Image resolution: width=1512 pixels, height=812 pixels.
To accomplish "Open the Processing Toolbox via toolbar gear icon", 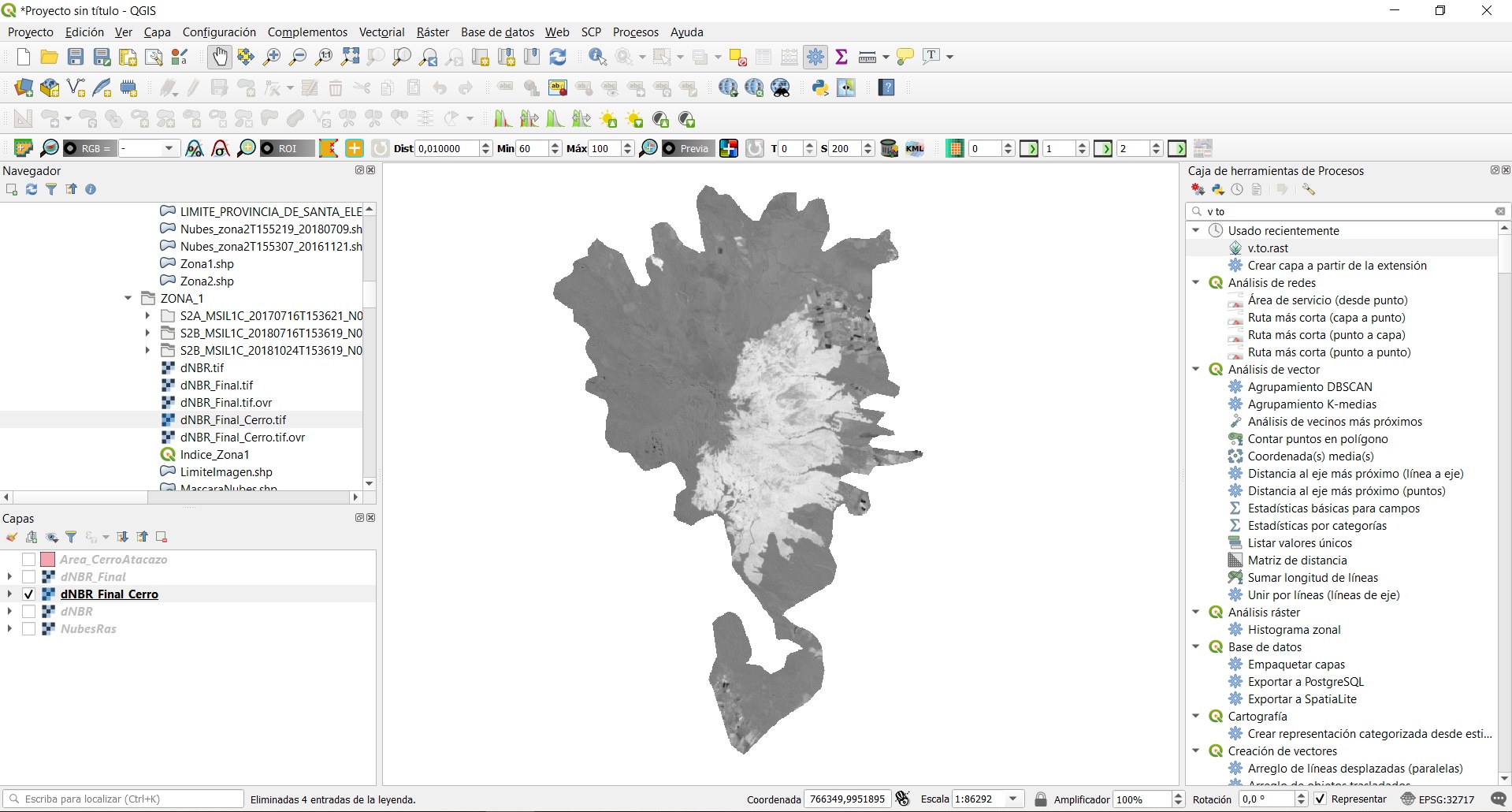I will tap(816, 56).
